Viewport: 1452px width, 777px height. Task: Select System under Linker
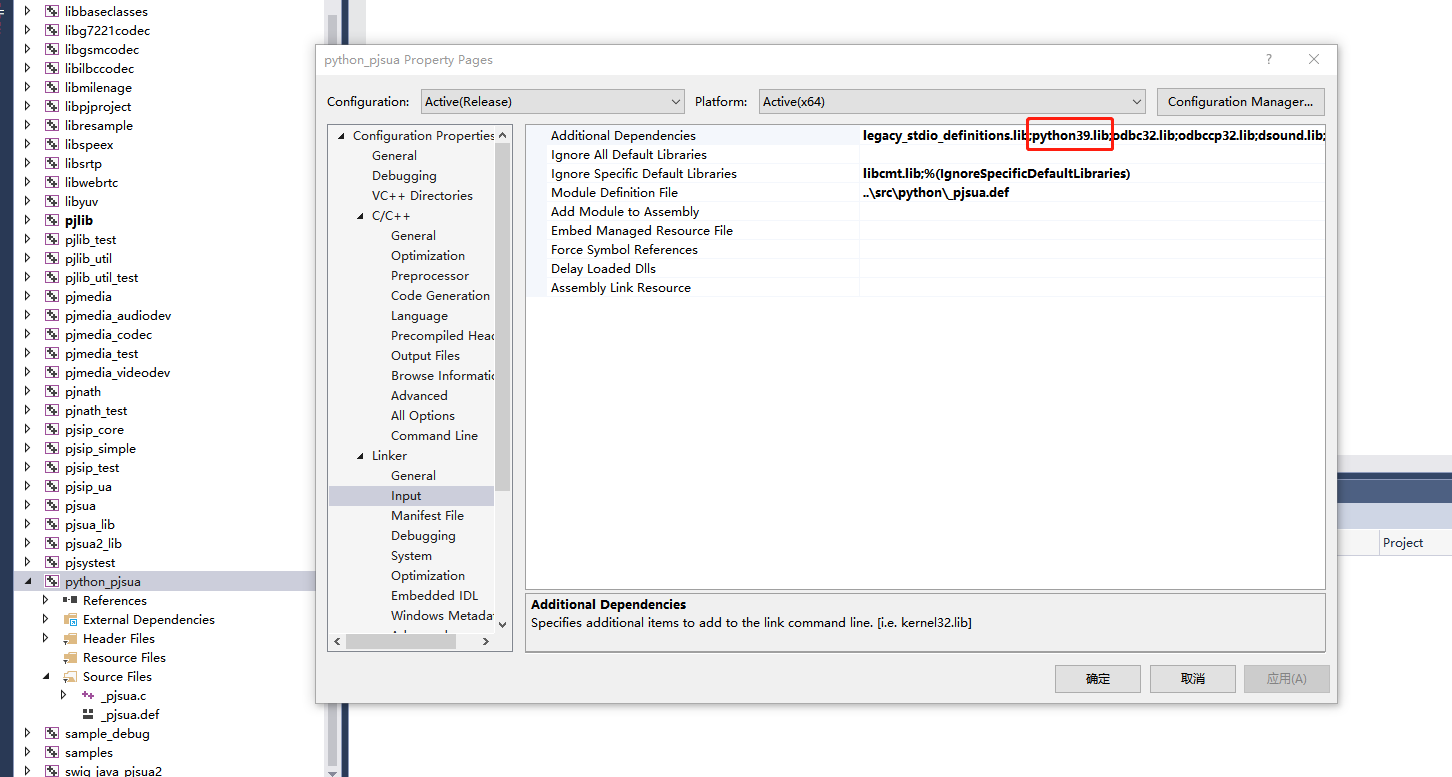[x=411, y=556]
